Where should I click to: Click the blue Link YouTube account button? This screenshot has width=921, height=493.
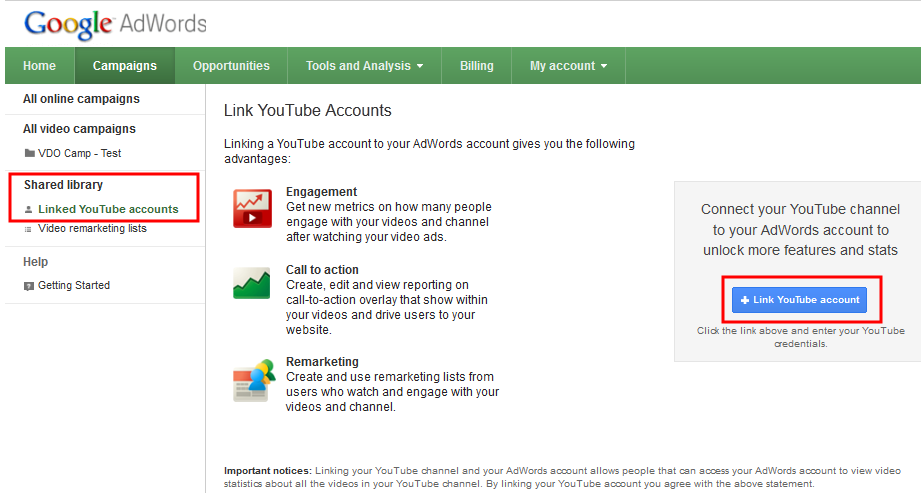click(799, 300)
